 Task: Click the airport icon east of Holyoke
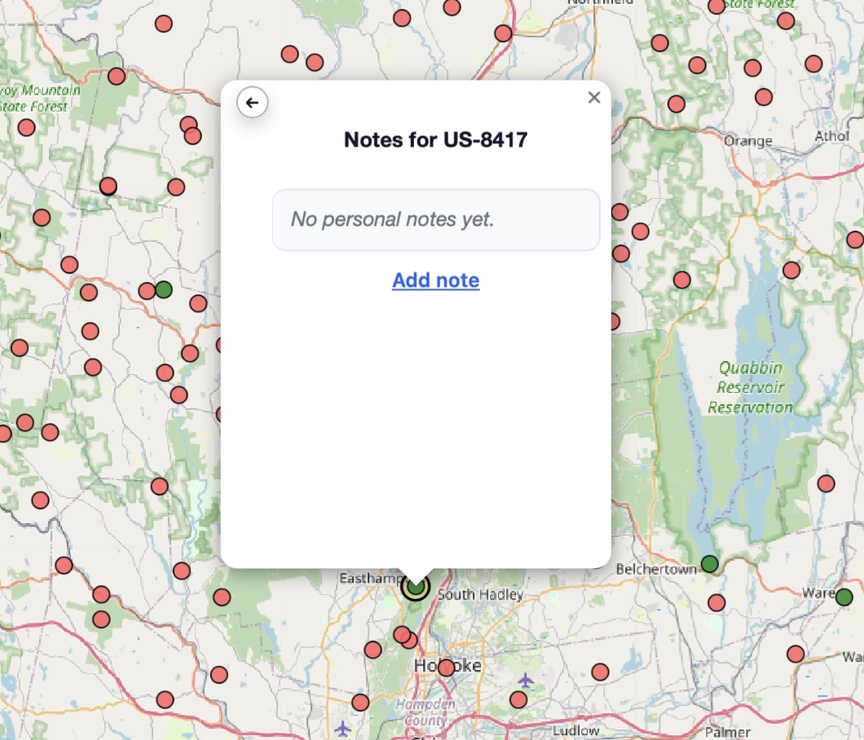525,680
